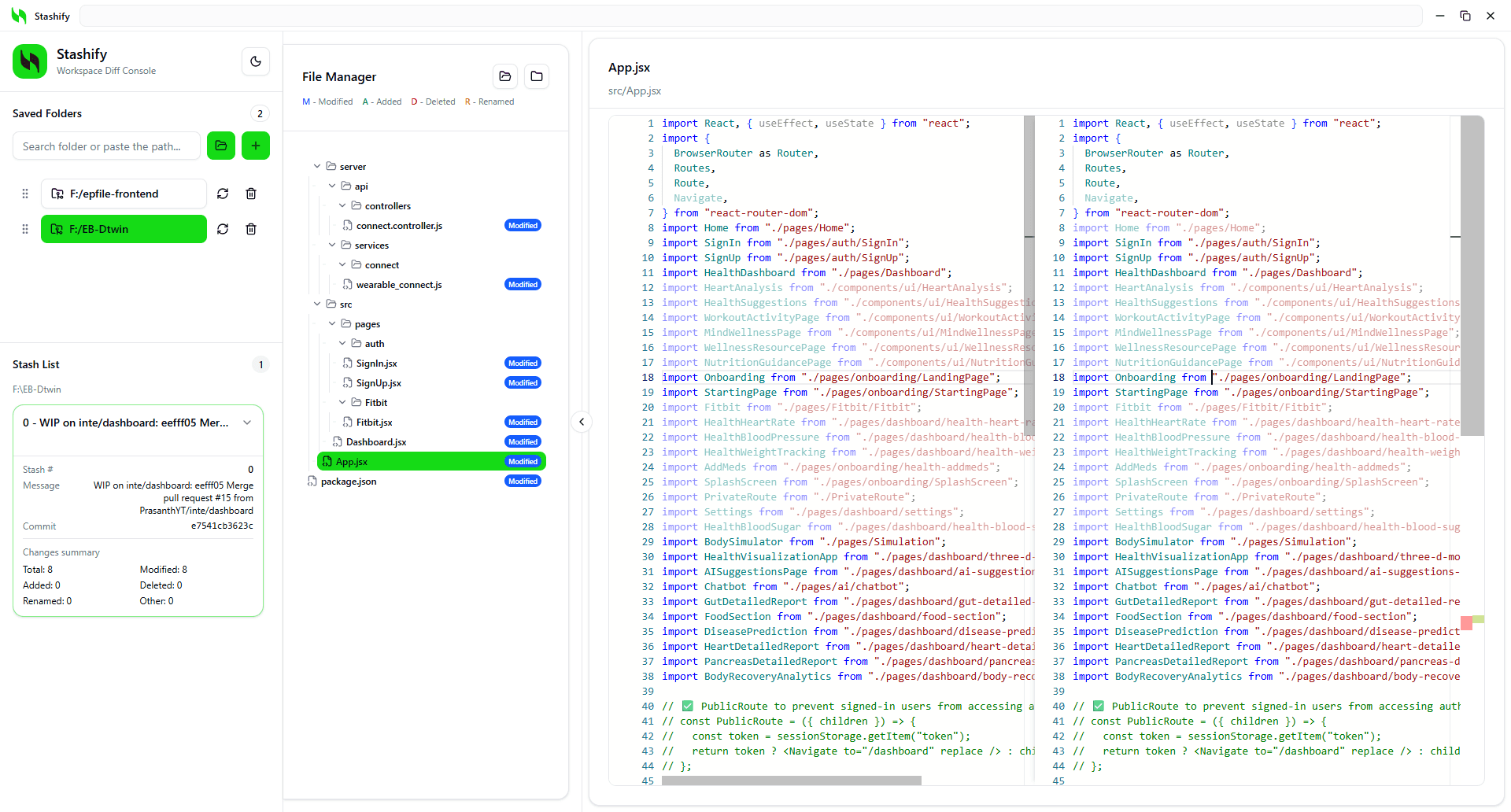Screen dimensions: 1511x812
Task: Click the checkbox on line 40 in right pane
Action: coord(1099,706)
